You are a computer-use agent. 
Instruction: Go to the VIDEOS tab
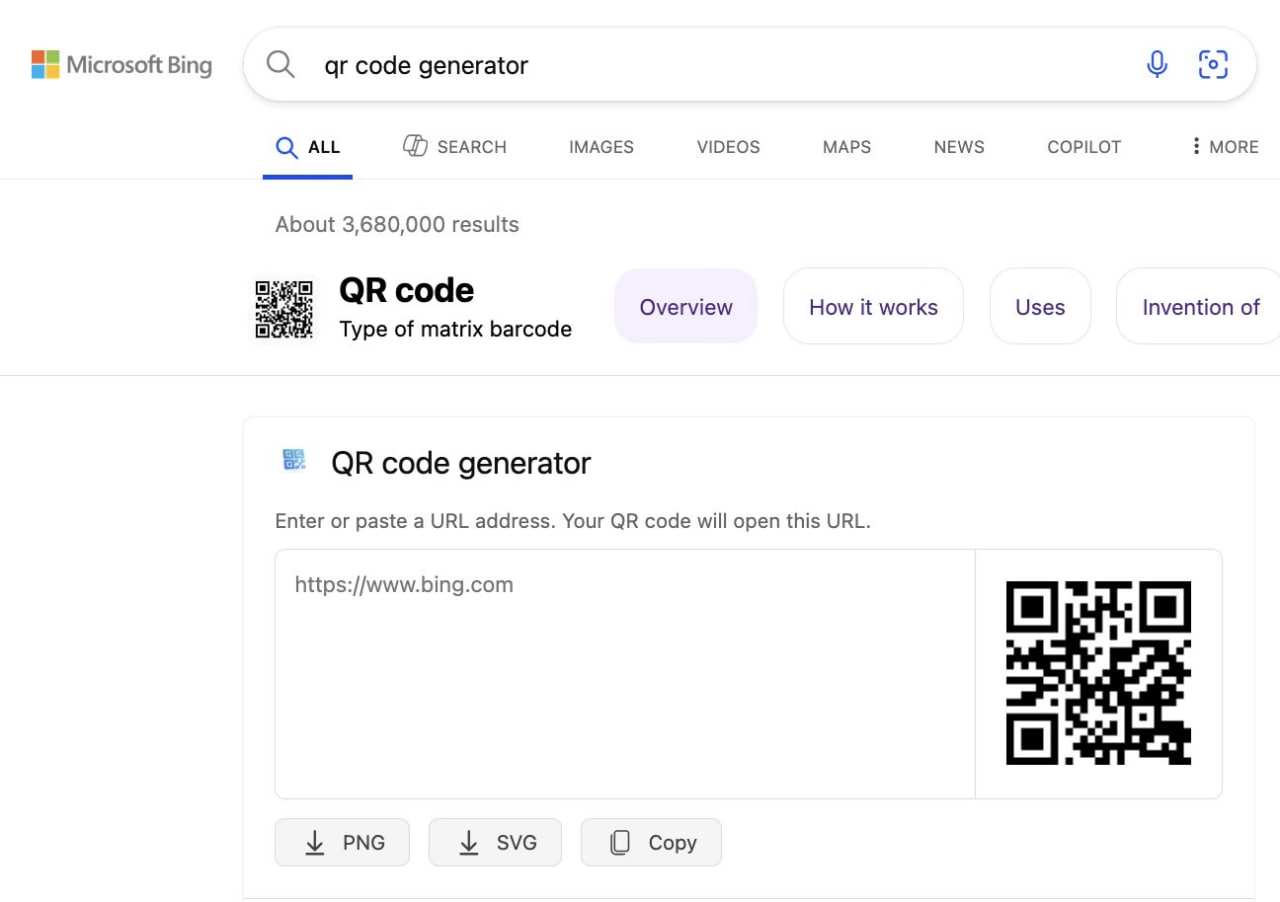[728, 147]
